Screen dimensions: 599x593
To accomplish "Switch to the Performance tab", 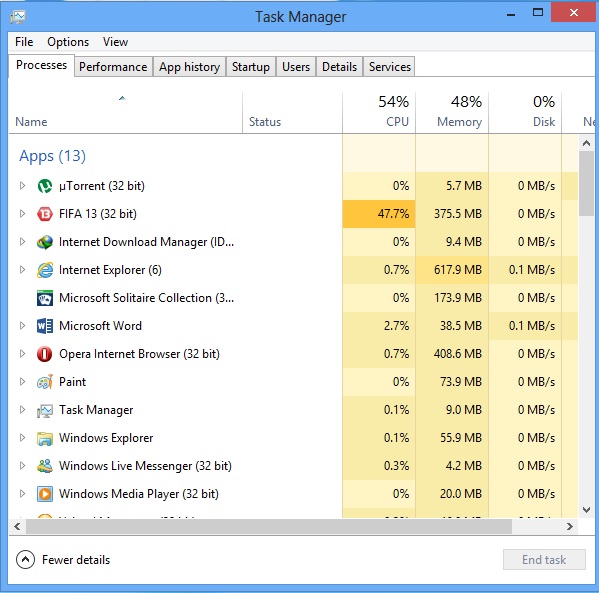I will click(113, 67).
